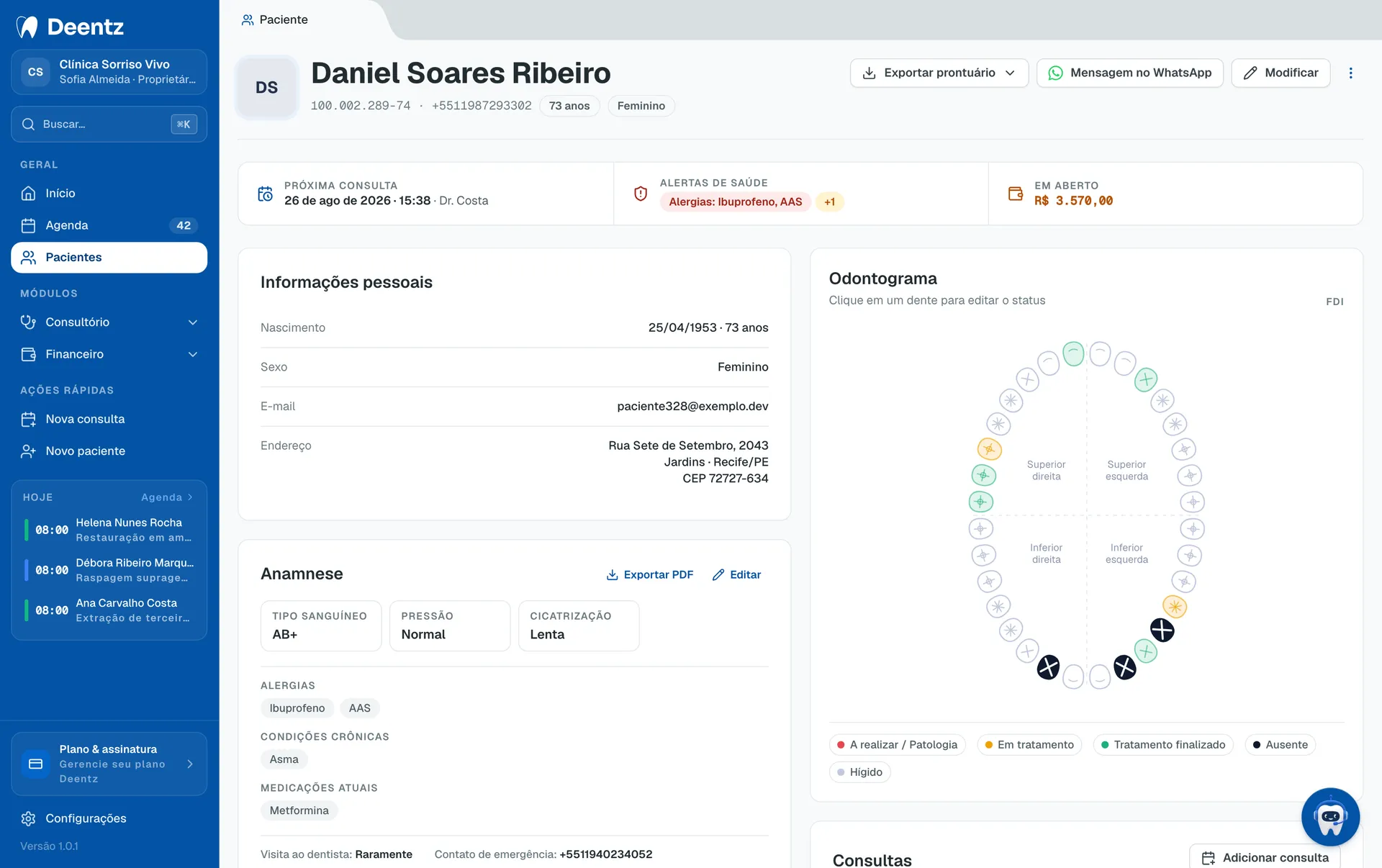
Task: Select the green upper central incisor tooth
Action: click(1073, 353)
